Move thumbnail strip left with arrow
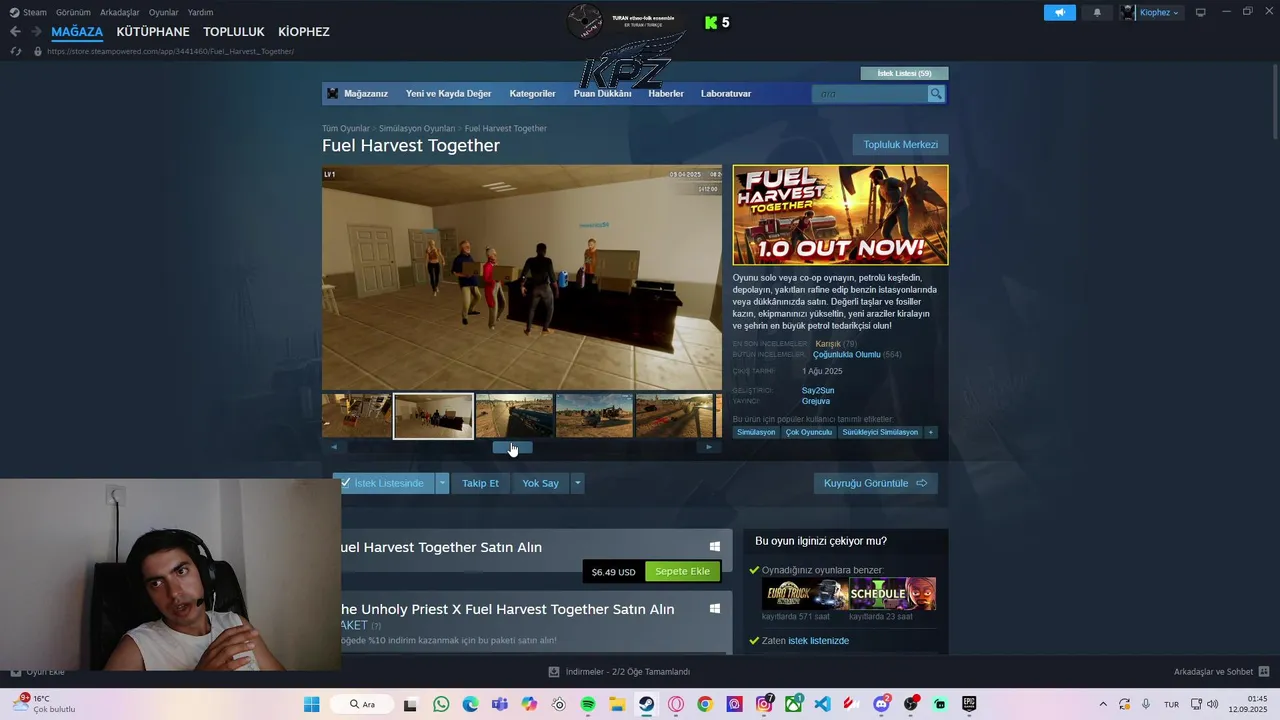The width and height of the screenshot is (1280, 720). point(334,447)
